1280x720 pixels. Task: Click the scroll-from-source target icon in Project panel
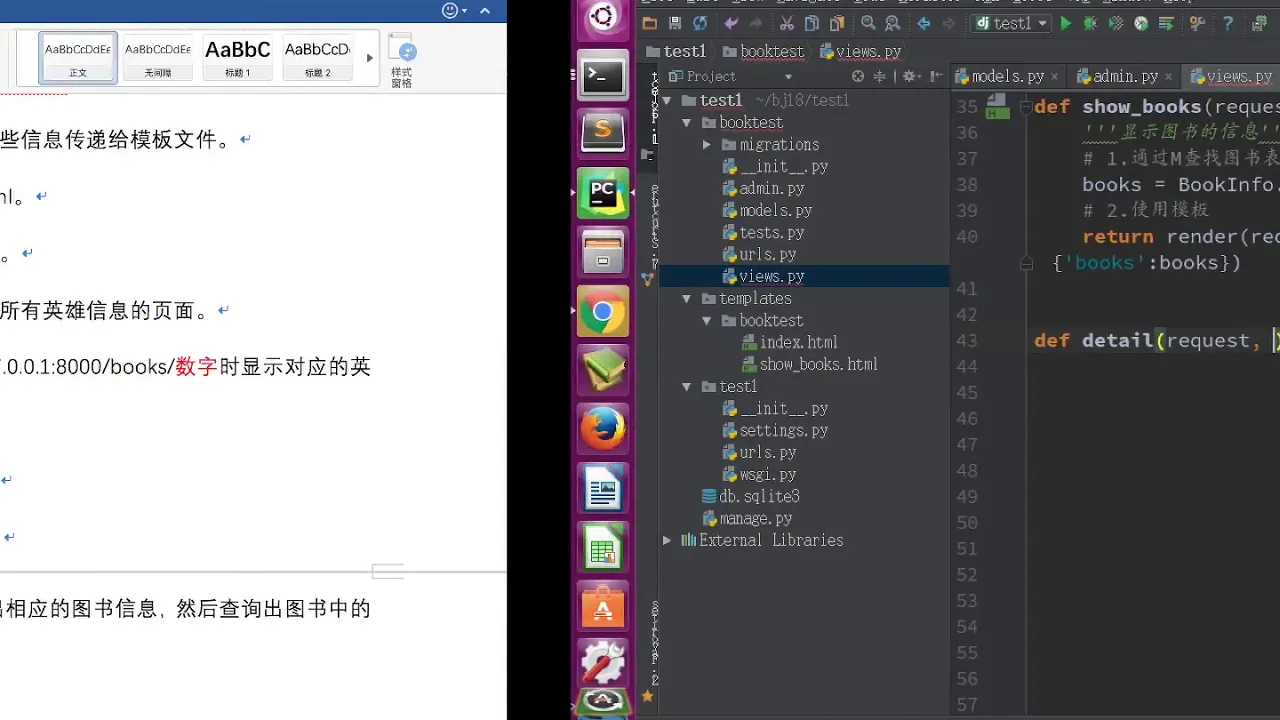[858, 76]
